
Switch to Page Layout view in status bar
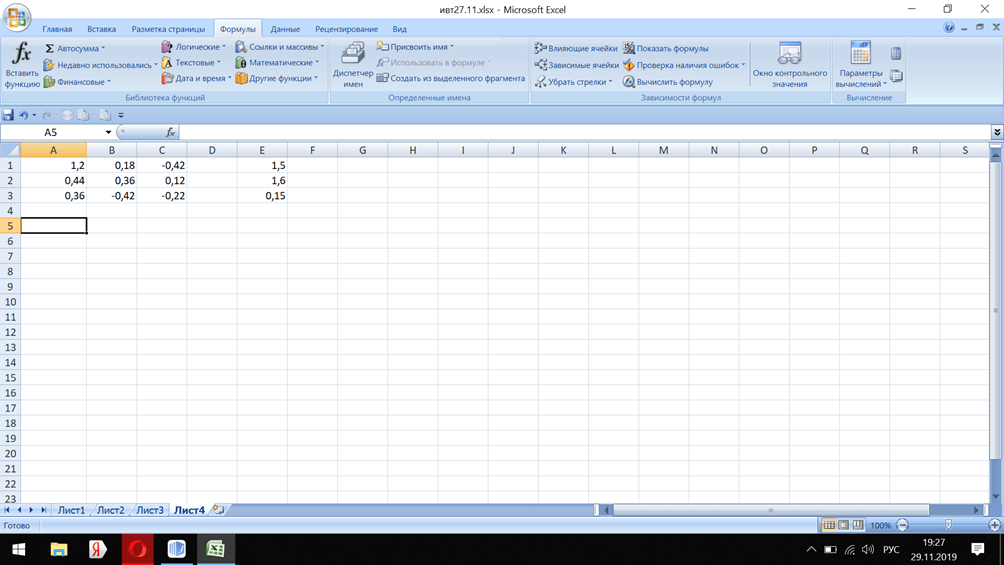point(843,525)
